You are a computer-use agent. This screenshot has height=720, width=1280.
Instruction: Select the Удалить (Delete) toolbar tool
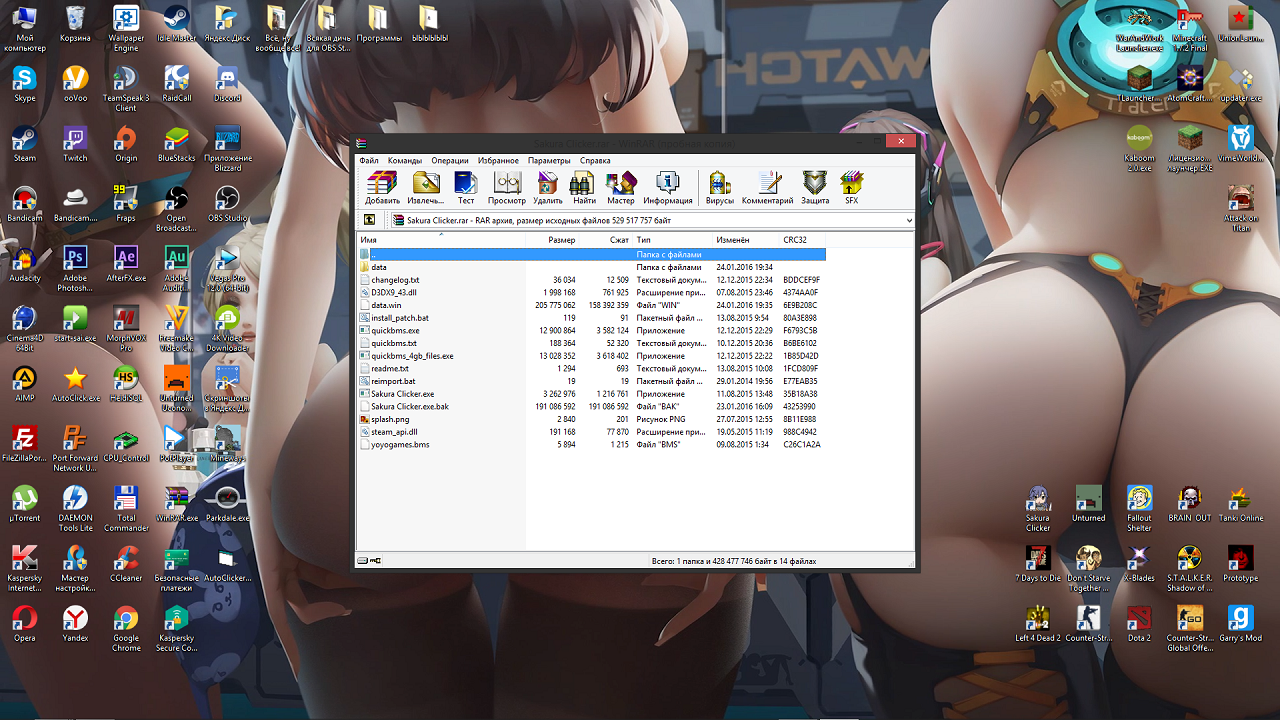tap(548, 187)
